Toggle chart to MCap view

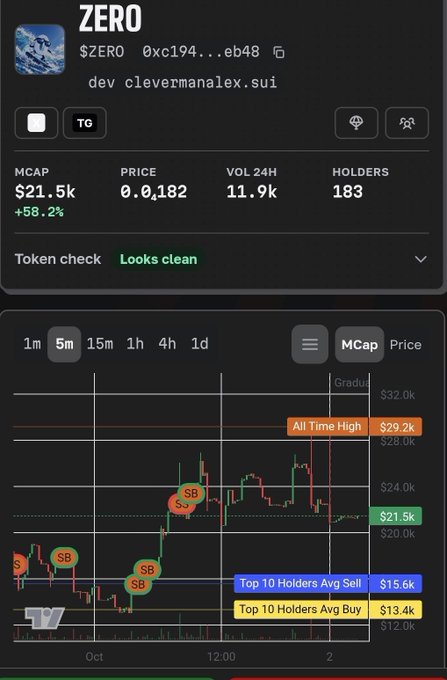pyautogui.click(x=359, y=344)
